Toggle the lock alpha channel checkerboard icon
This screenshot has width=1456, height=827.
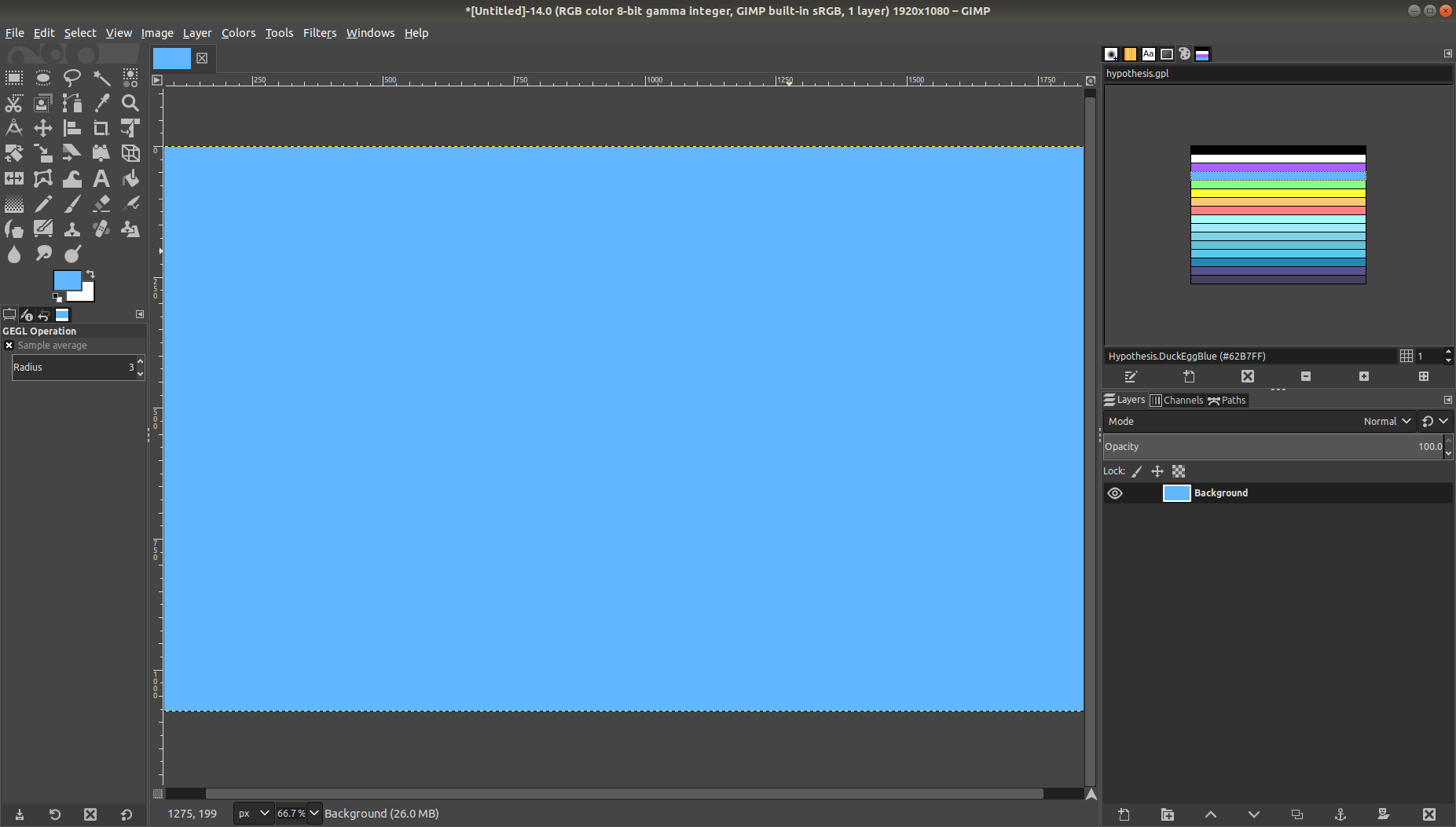pyautogui.click(x=1178, y=471)
